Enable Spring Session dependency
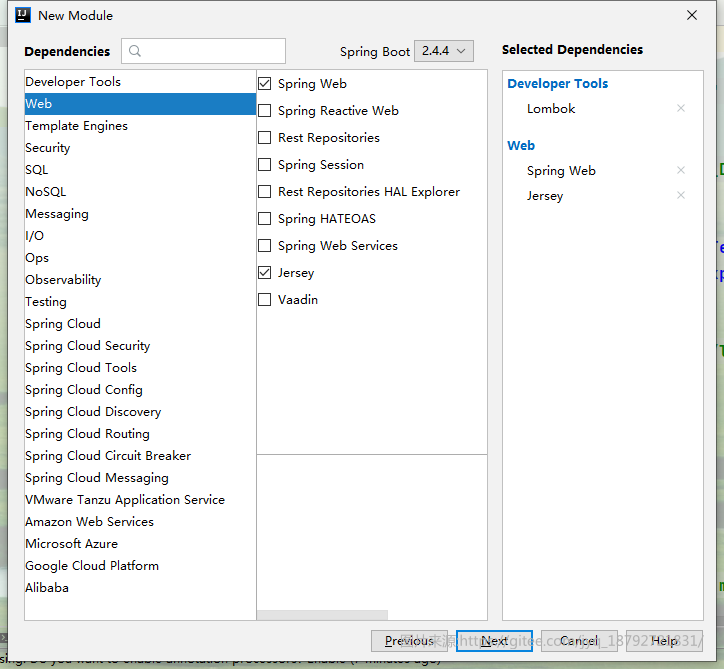 coord(265,165)
